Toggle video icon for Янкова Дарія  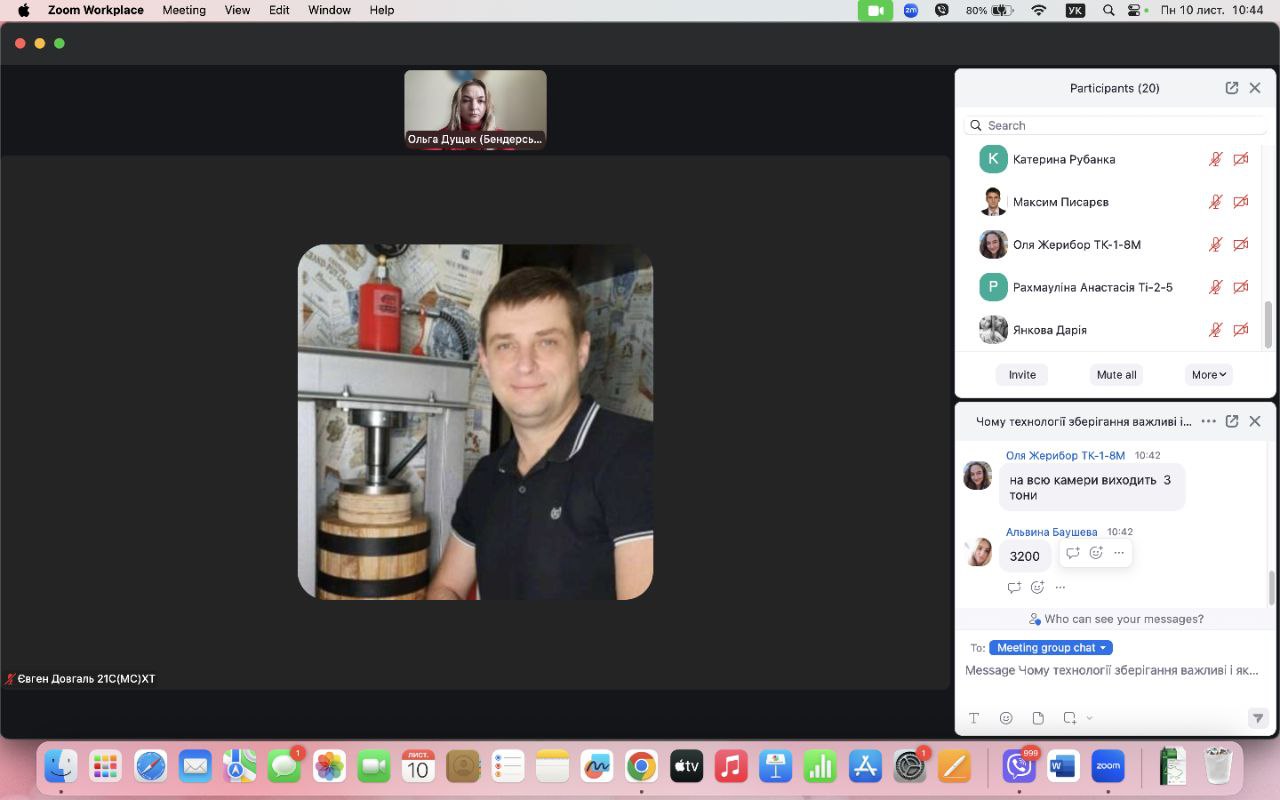[x=1241, y=330]
